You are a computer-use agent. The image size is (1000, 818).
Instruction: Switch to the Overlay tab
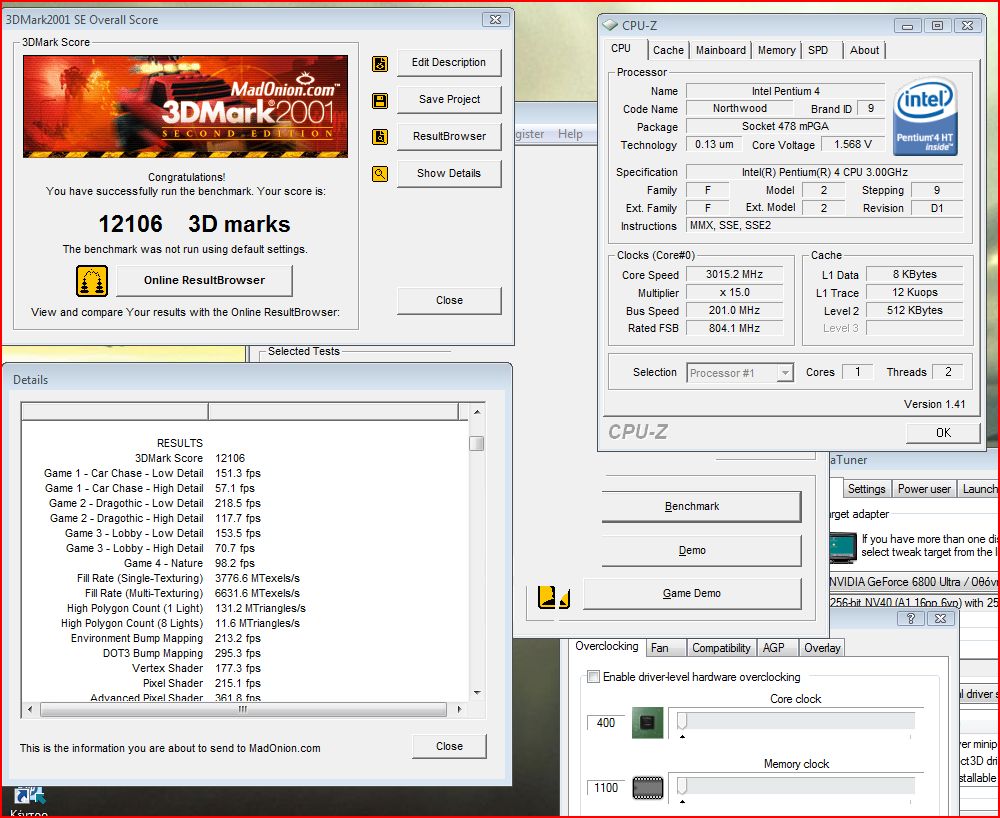[x=822, y=648]
